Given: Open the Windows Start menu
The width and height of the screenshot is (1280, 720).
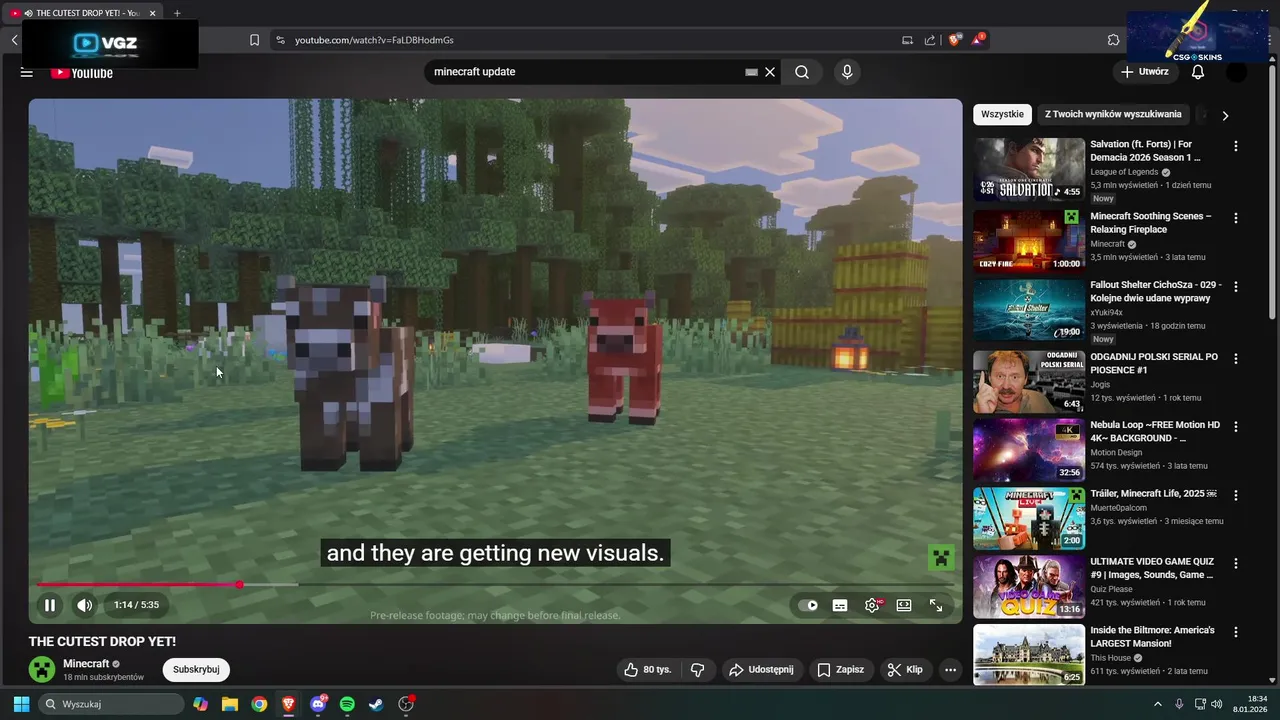Looking at the screenshot, I should (21, 704).
